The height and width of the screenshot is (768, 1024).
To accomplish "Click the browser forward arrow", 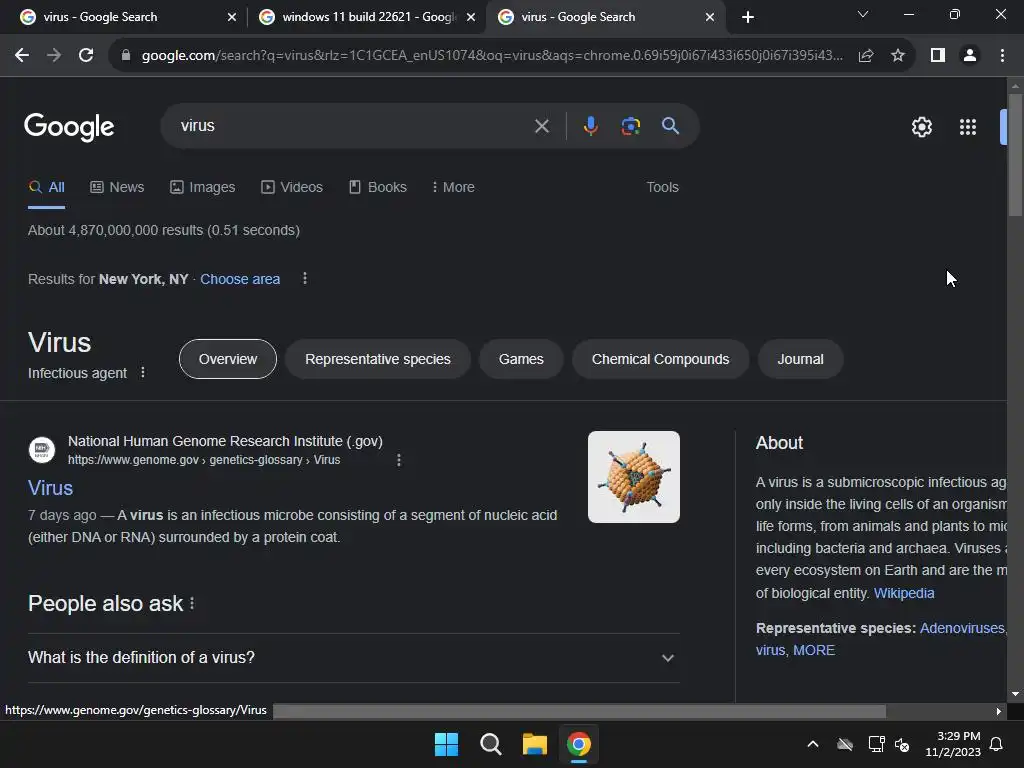I will click(x=54, y=56).
